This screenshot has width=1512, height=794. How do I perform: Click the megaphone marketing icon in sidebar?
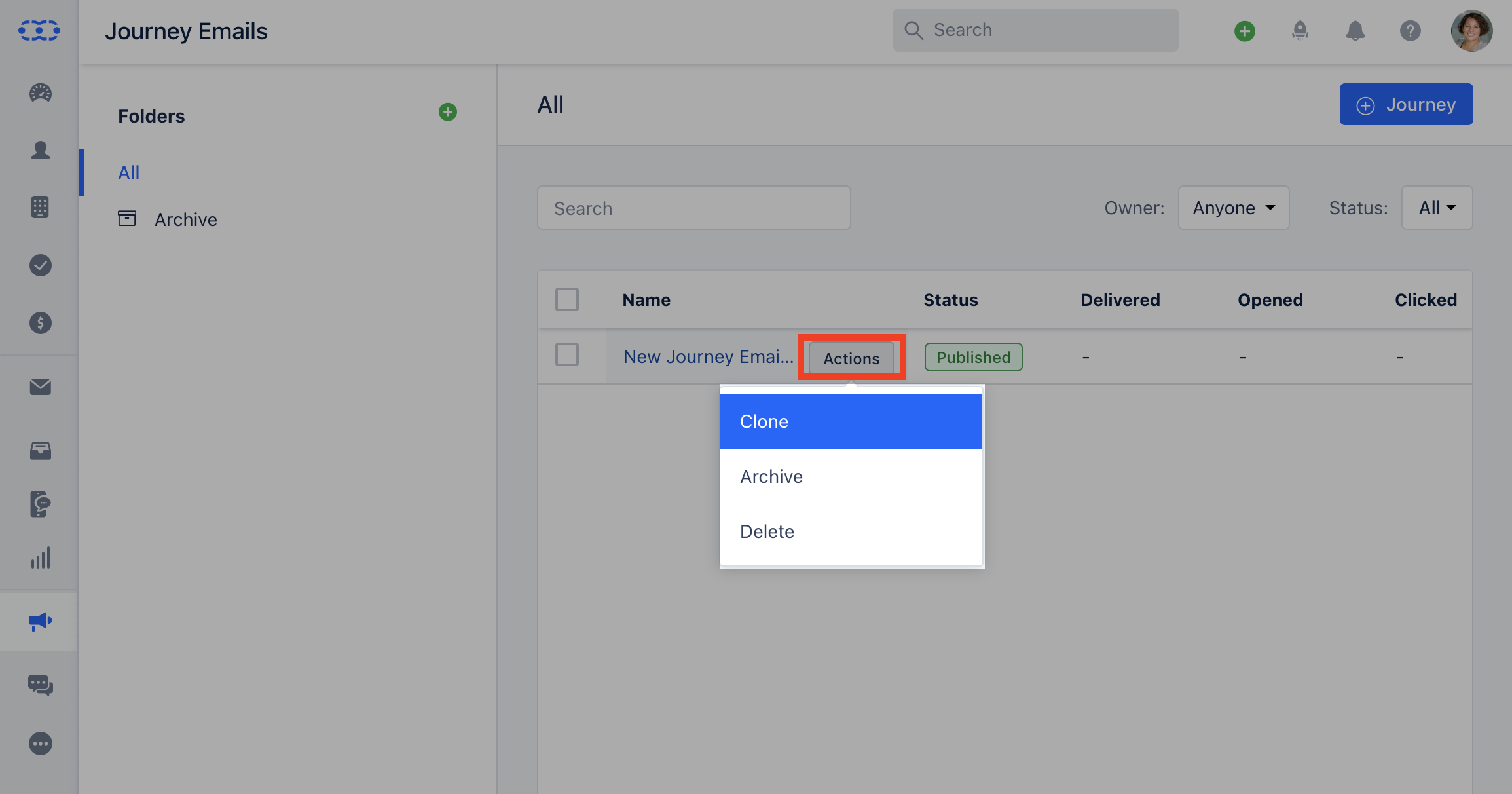pos(40,621)
